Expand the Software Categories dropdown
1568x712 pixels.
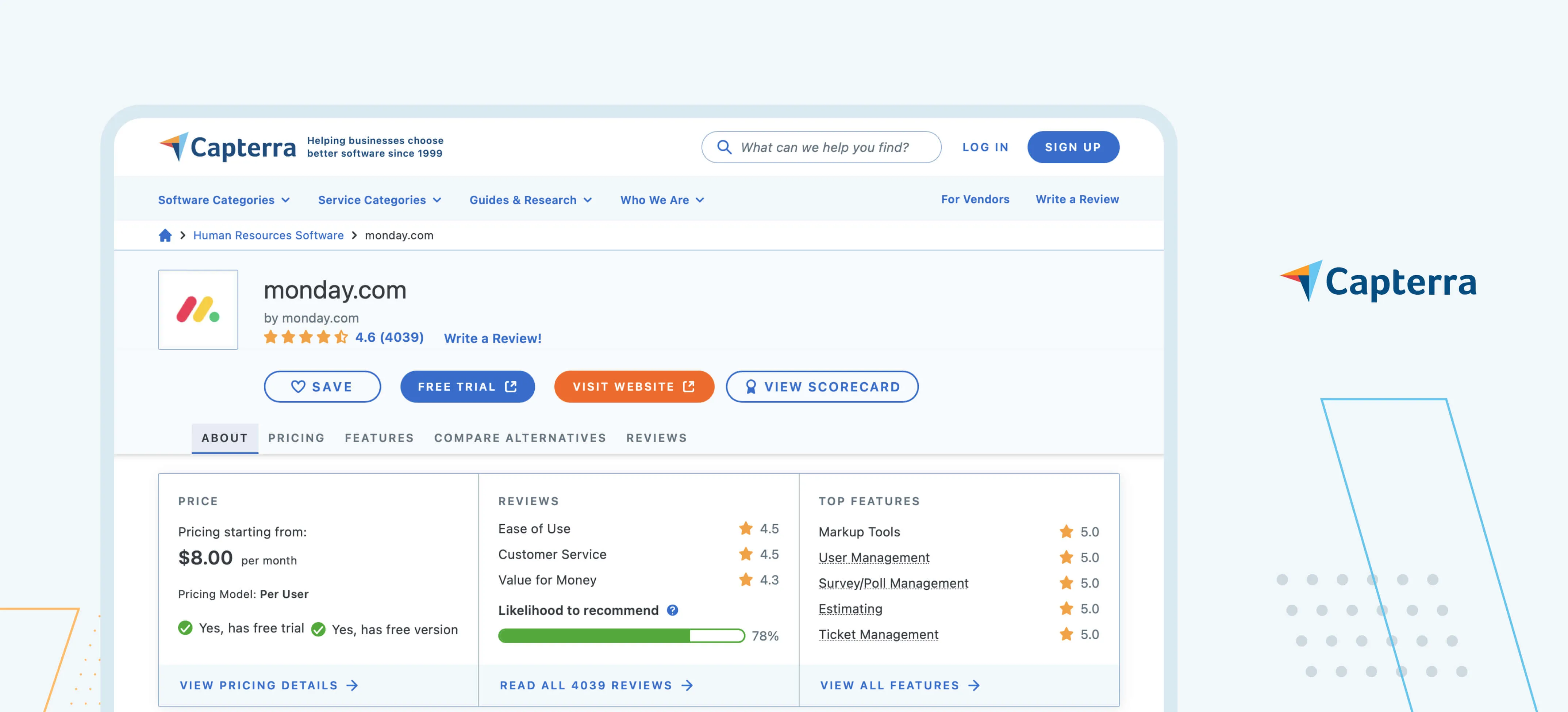pyautogui.click(x=223, y=200)
